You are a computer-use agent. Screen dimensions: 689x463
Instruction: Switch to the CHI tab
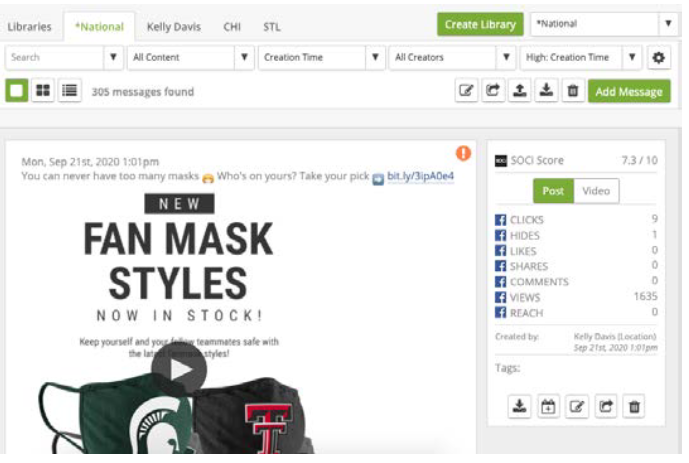[232, 27]
